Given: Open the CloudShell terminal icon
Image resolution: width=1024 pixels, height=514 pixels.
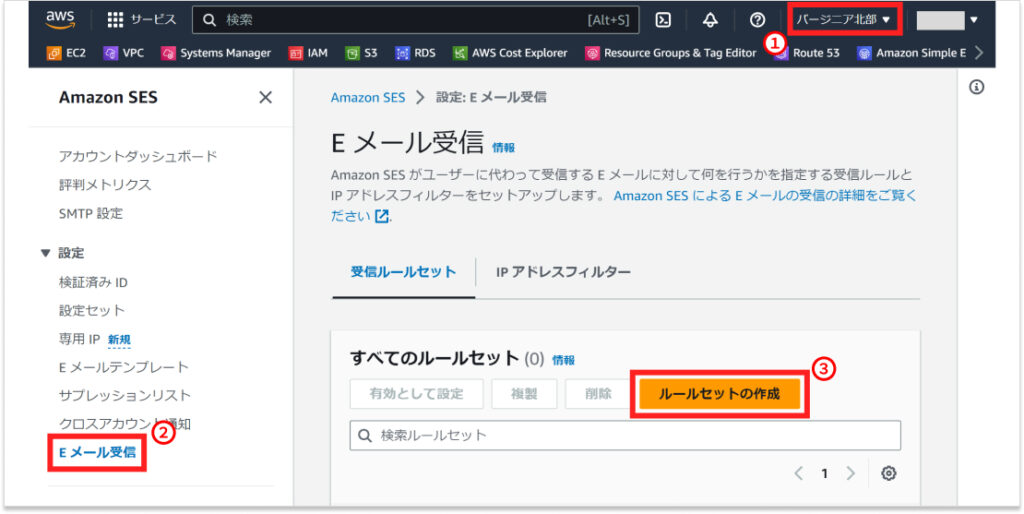Looking at the screenshot, I should (x=664, y=20).
